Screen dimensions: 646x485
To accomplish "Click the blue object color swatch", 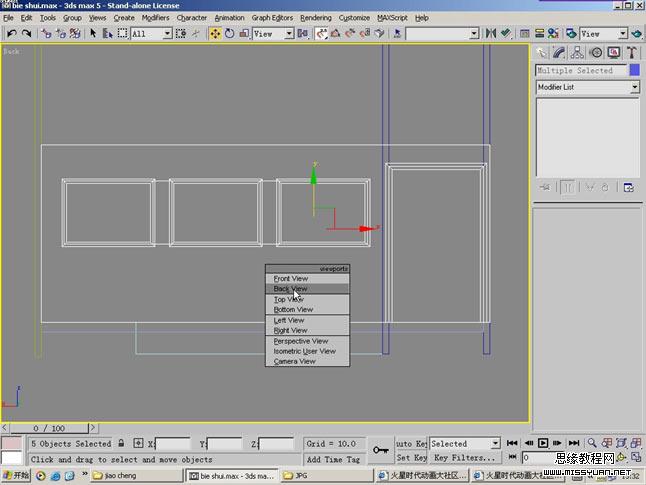I will (x=634, y=70).
